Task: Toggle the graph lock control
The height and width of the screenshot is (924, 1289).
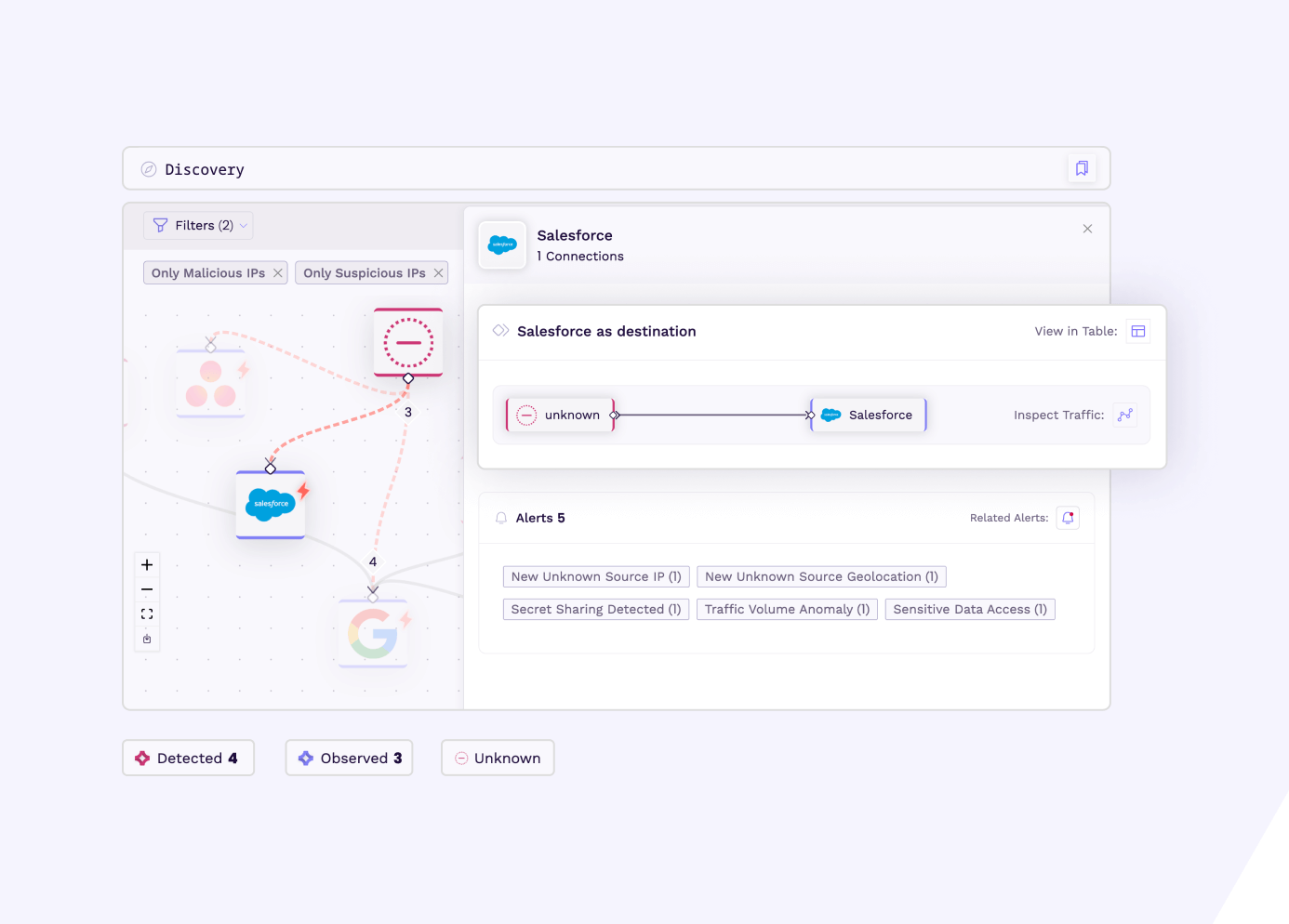Action: (147, 640)
